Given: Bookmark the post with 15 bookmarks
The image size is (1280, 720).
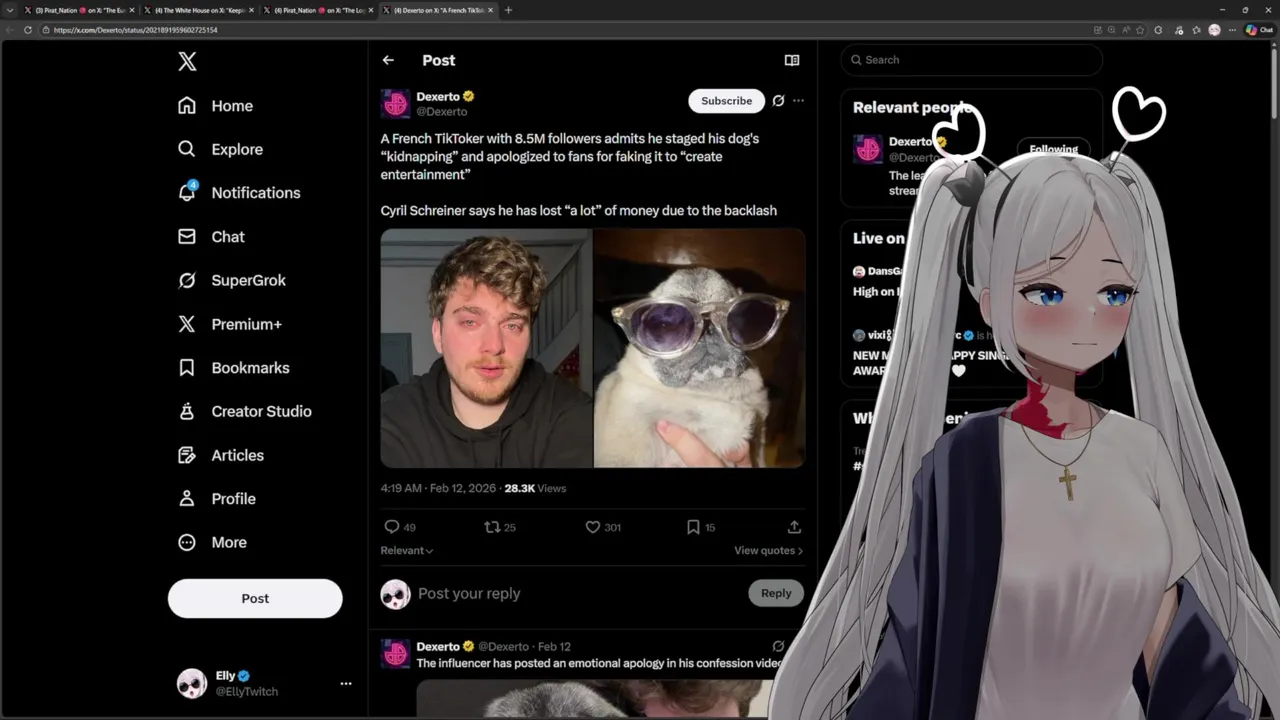Looking at the screenshot, I should pos(700,527).
